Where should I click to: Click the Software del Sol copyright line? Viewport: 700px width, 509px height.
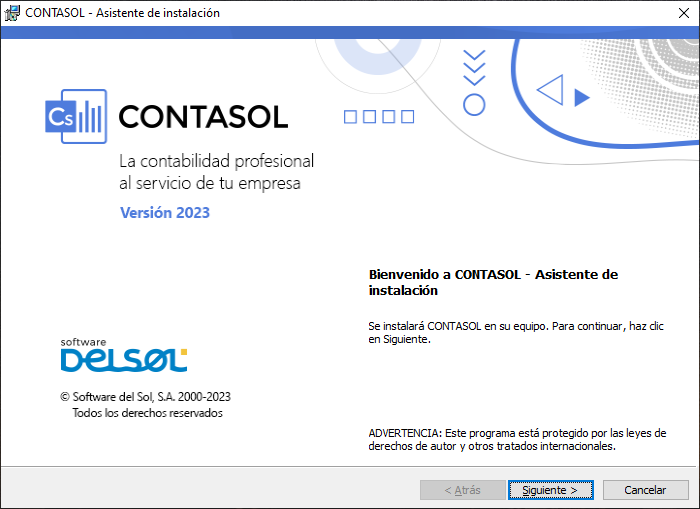click(x=146, y=396)
